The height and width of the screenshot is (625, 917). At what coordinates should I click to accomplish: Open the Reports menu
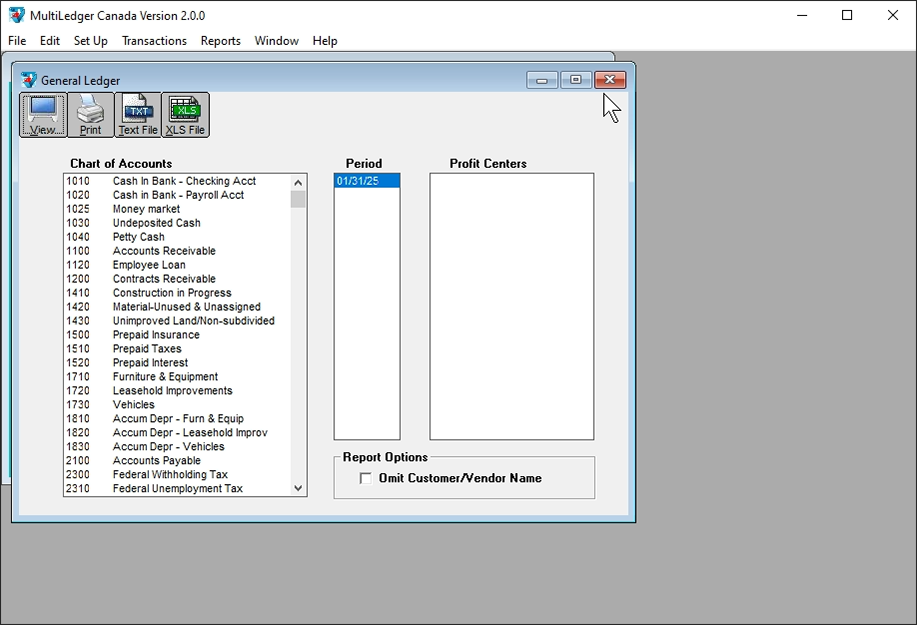220,41
